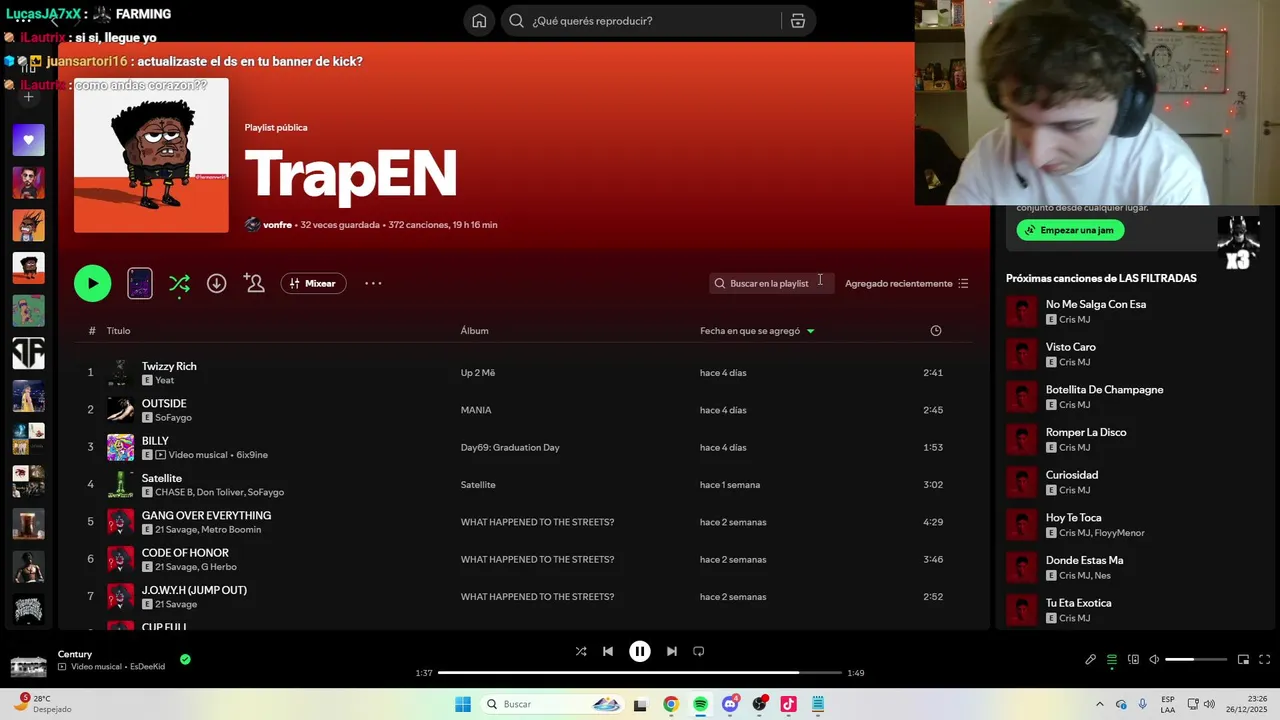The width and height of the screenshot is (1280, 720).
Task: Sort by 'Fecha en que se agregó' column
Action: click(x=757, y=331)
